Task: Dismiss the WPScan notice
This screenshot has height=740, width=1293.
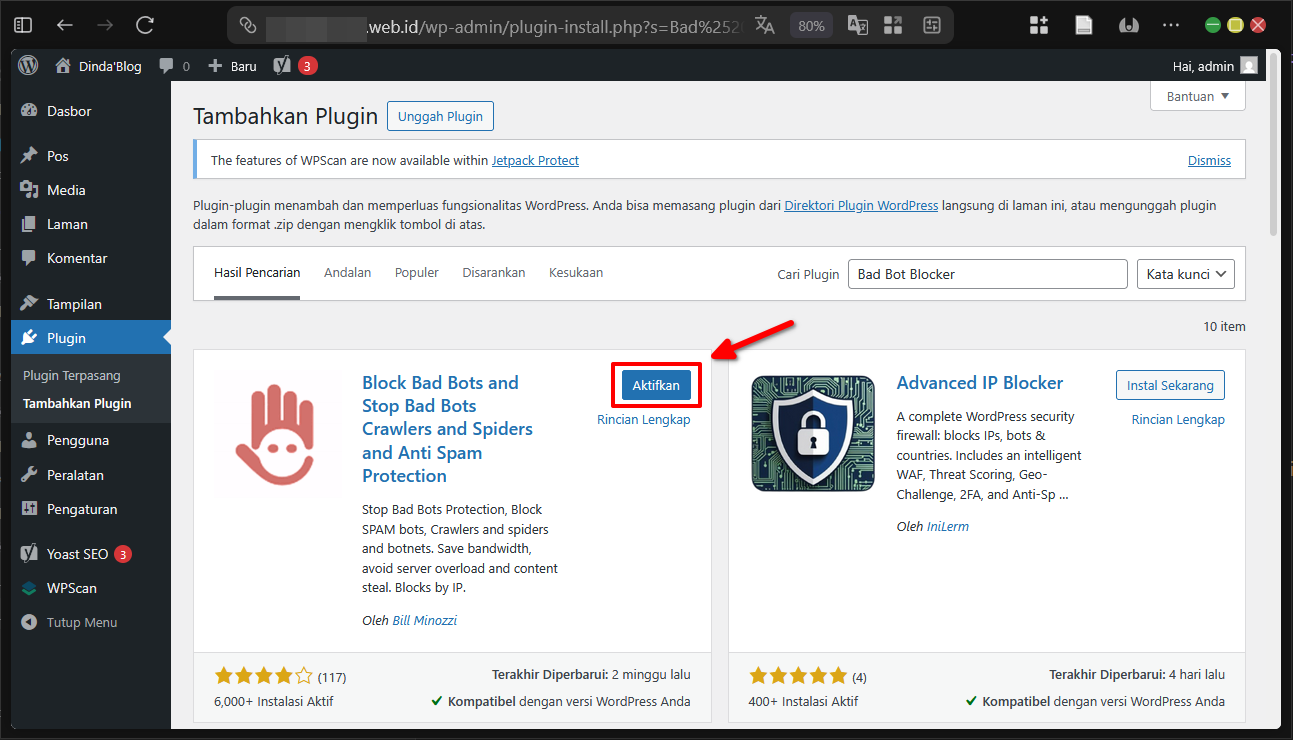Action: tap(1209, 160)
